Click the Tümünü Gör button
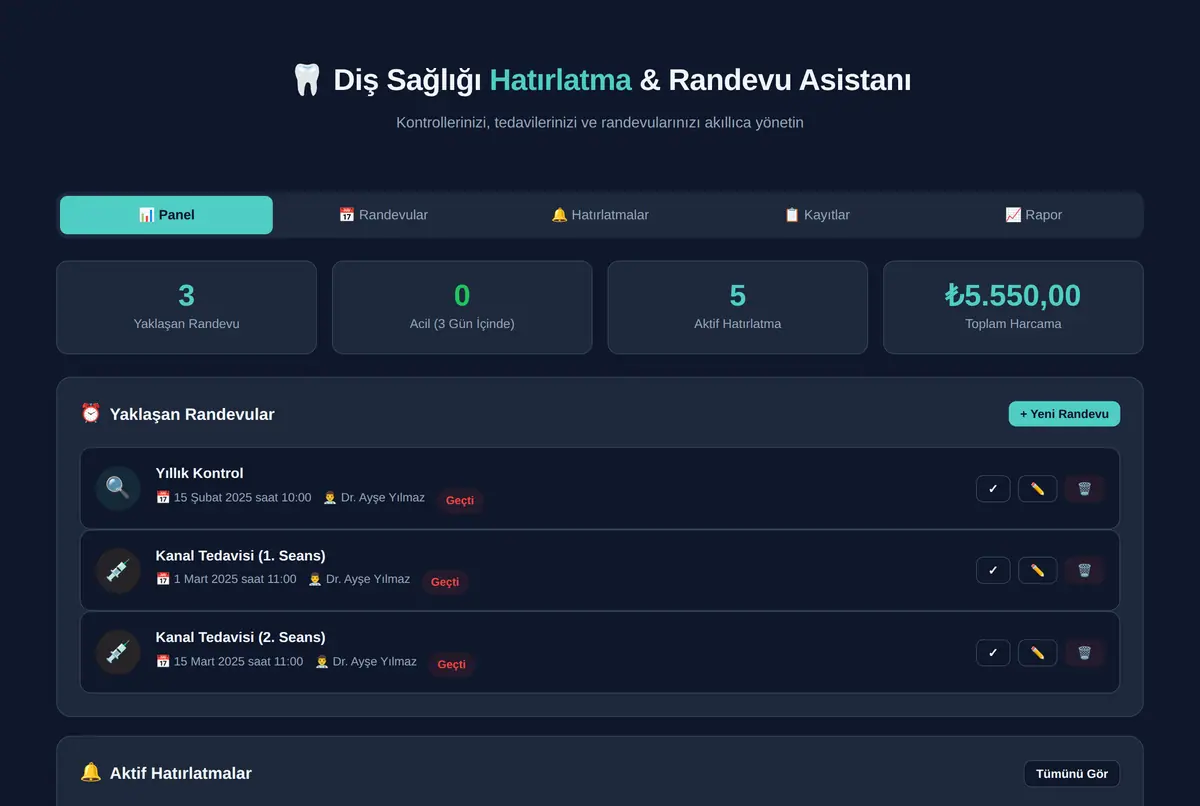1200x806 pixels. [x=1072, y=774]
